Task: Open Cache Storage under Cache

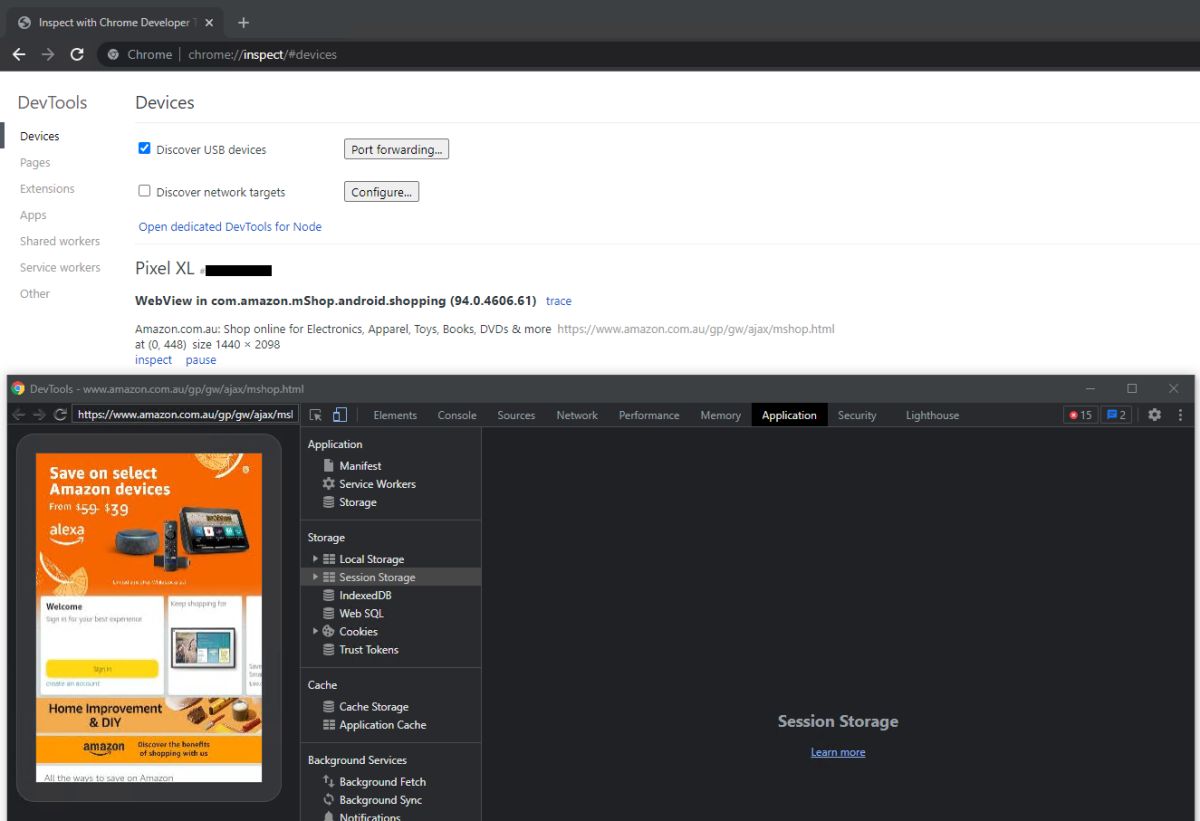Action: point(373,707)
